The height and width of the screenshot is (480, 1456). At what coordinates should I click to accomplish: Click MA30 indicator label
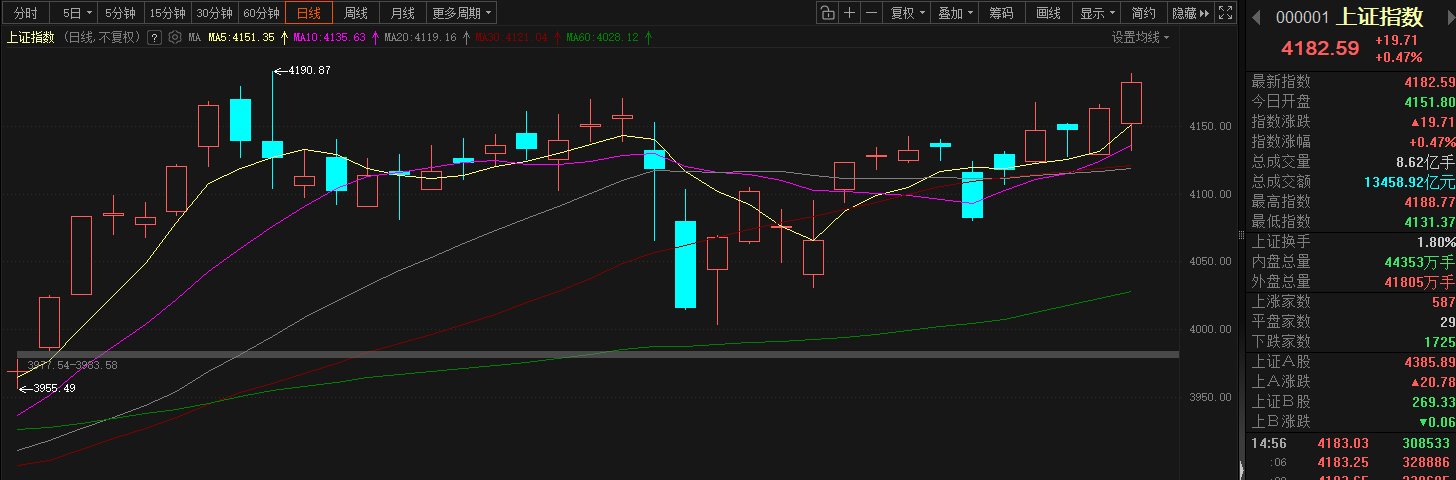511,38
